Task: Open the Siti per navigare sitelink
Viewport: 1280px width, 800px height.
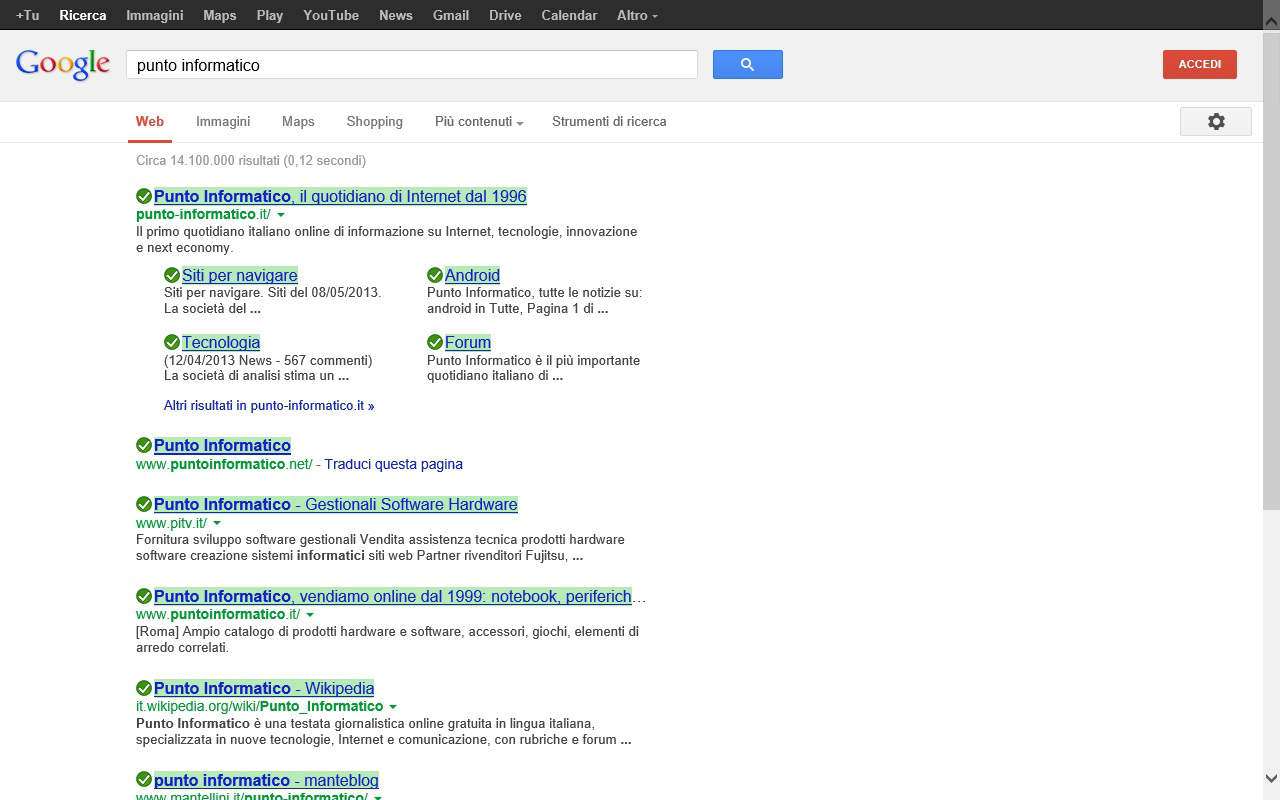Action: (x=240, y=275)
